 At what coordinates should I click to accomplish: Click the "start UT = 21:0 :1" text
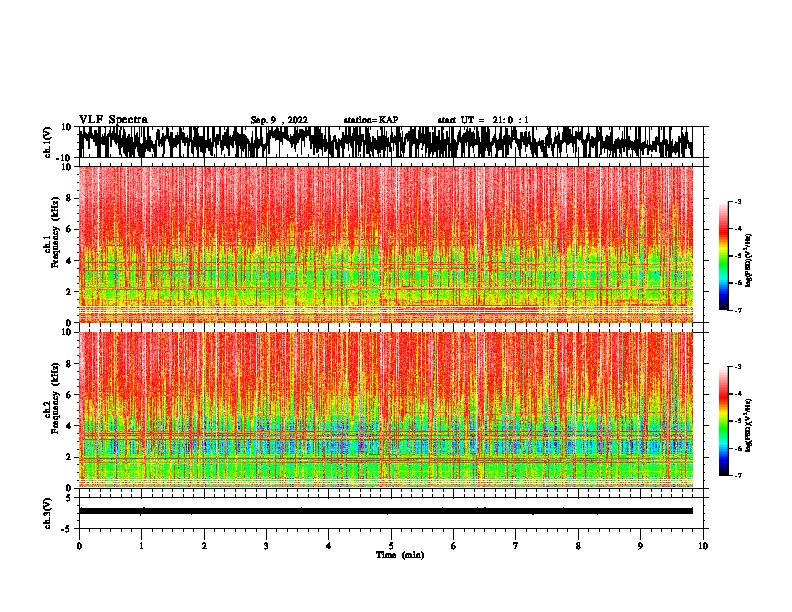tap(483, 120)
